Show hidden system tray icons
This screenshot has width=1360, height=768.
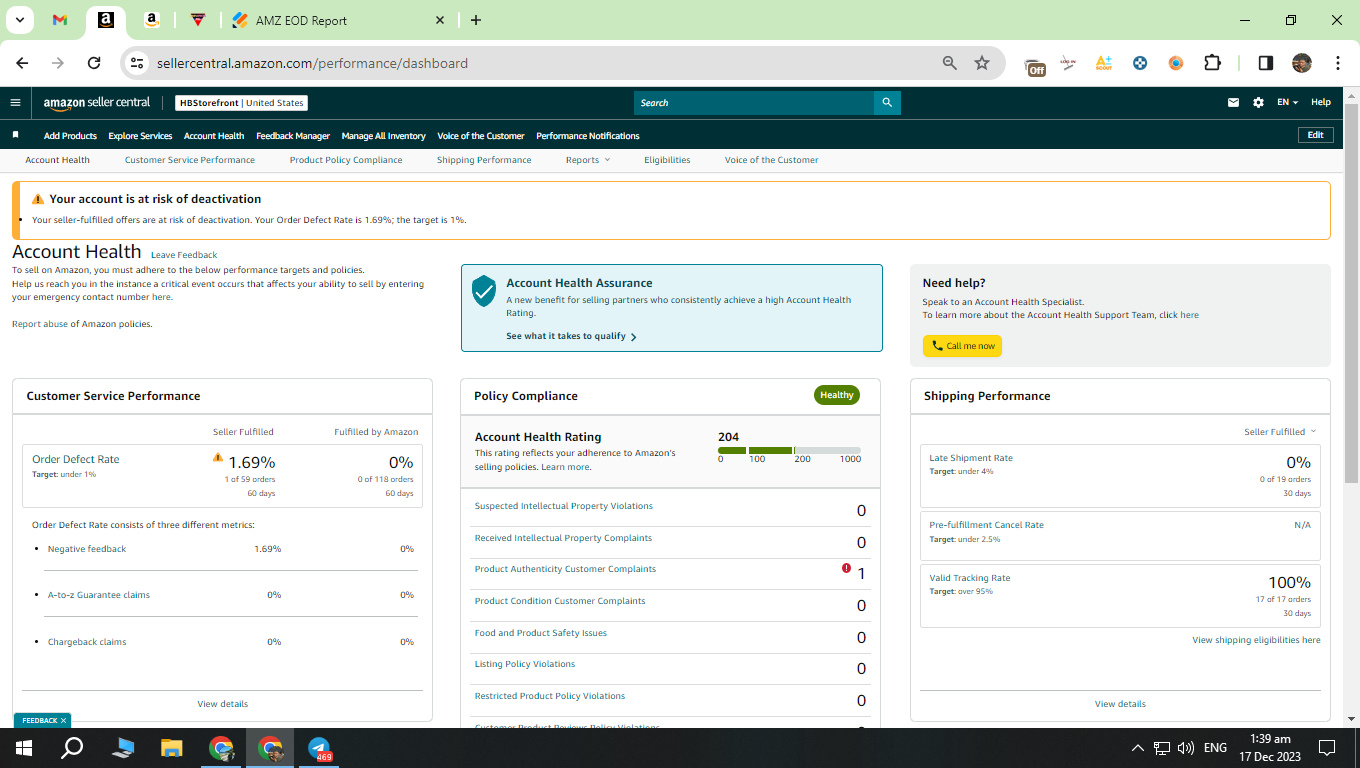pyautogui.click(x=1138, y=748)
